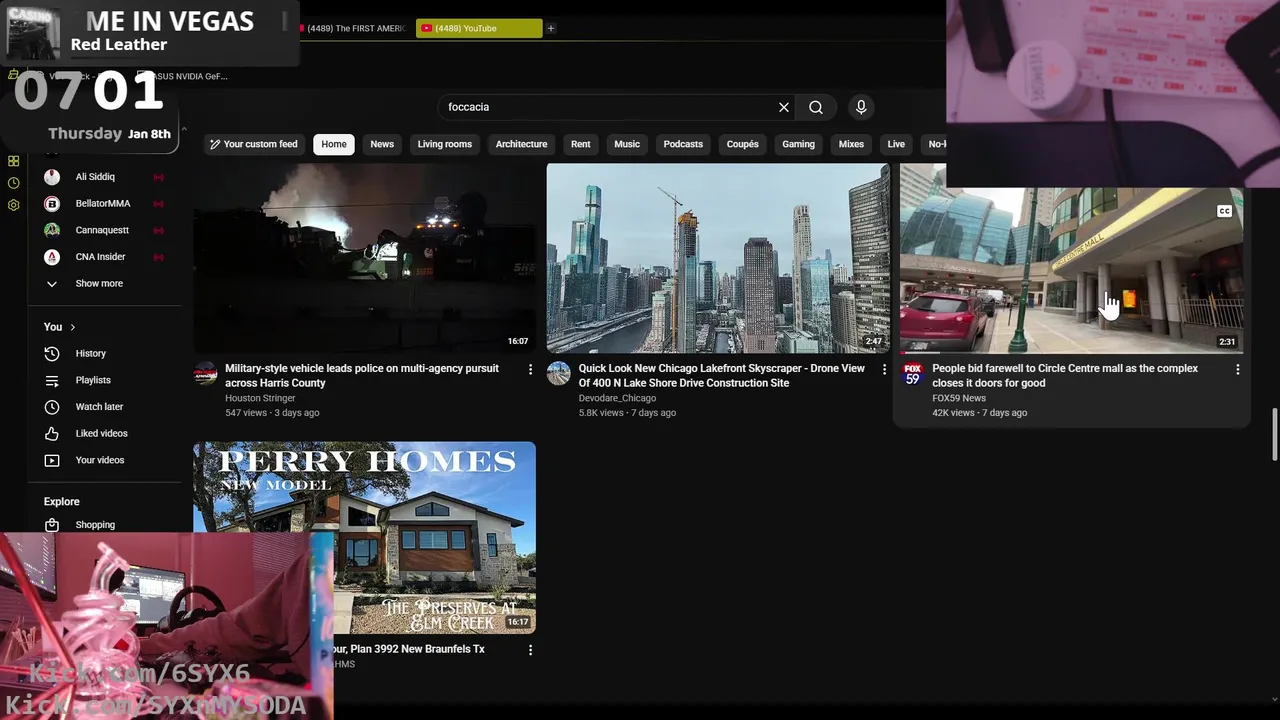Start voice search with microphone icon
This screenshot has width=1280, height=720.
(861, 107)
